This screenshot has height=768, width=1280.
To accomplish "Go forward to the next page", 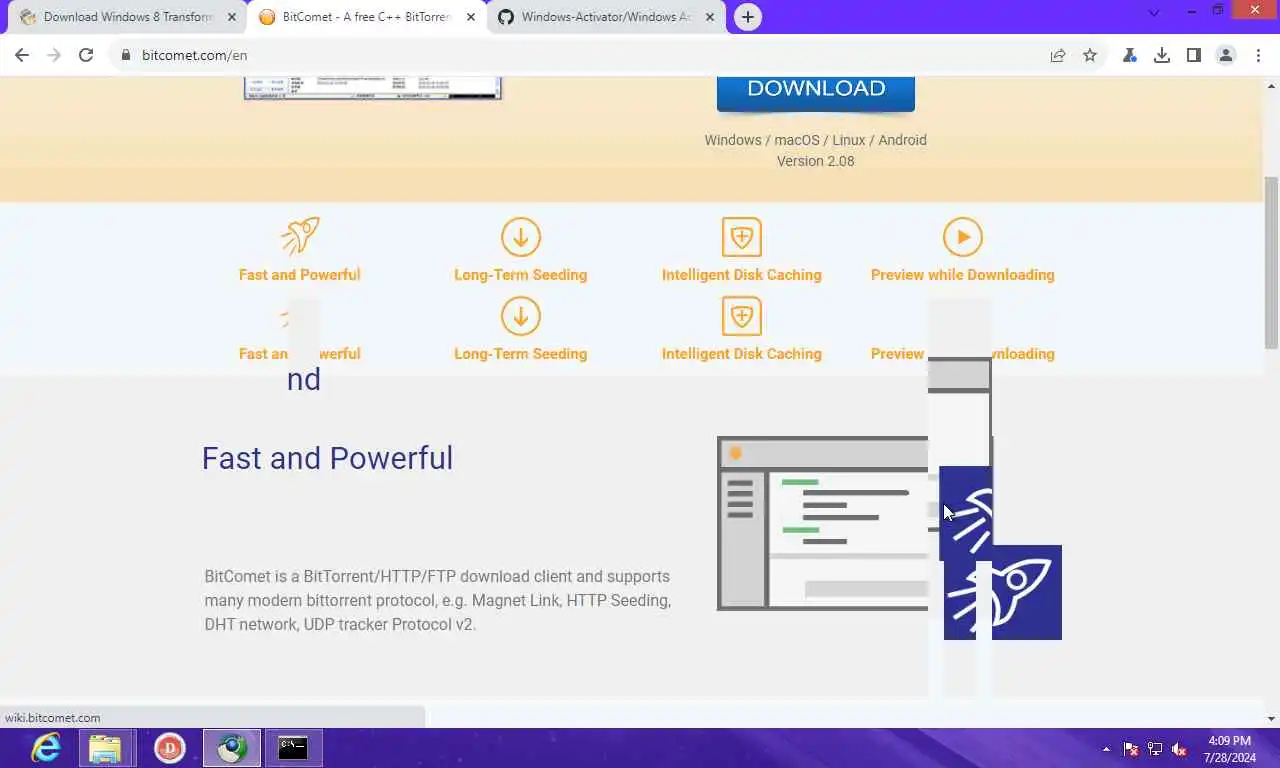I will (54, 56).
